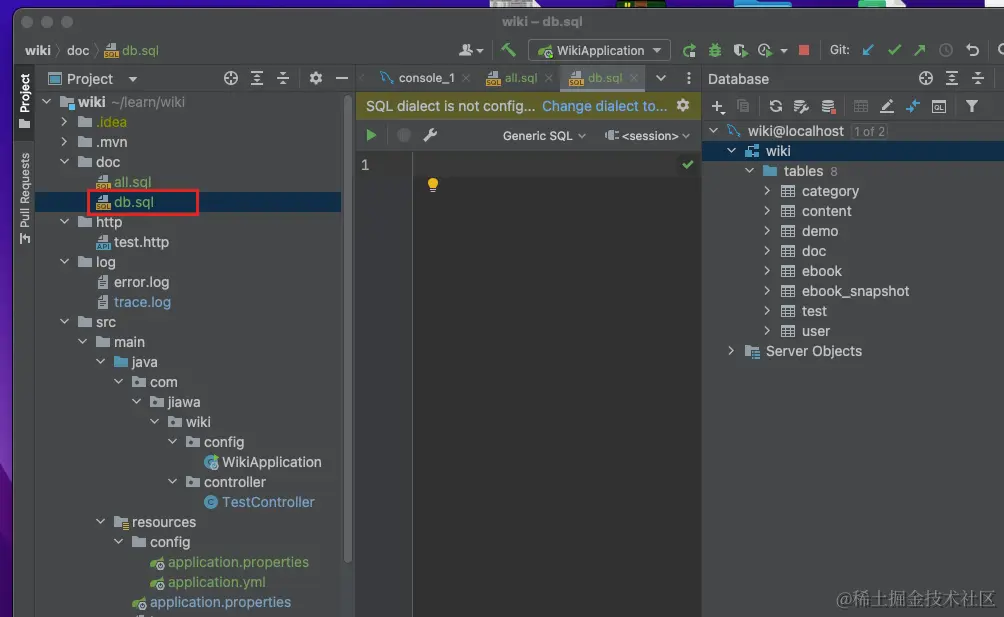Push commits with the Git green arrow
The height and width of the screenshot is (617, 1004).
point(920,50)
